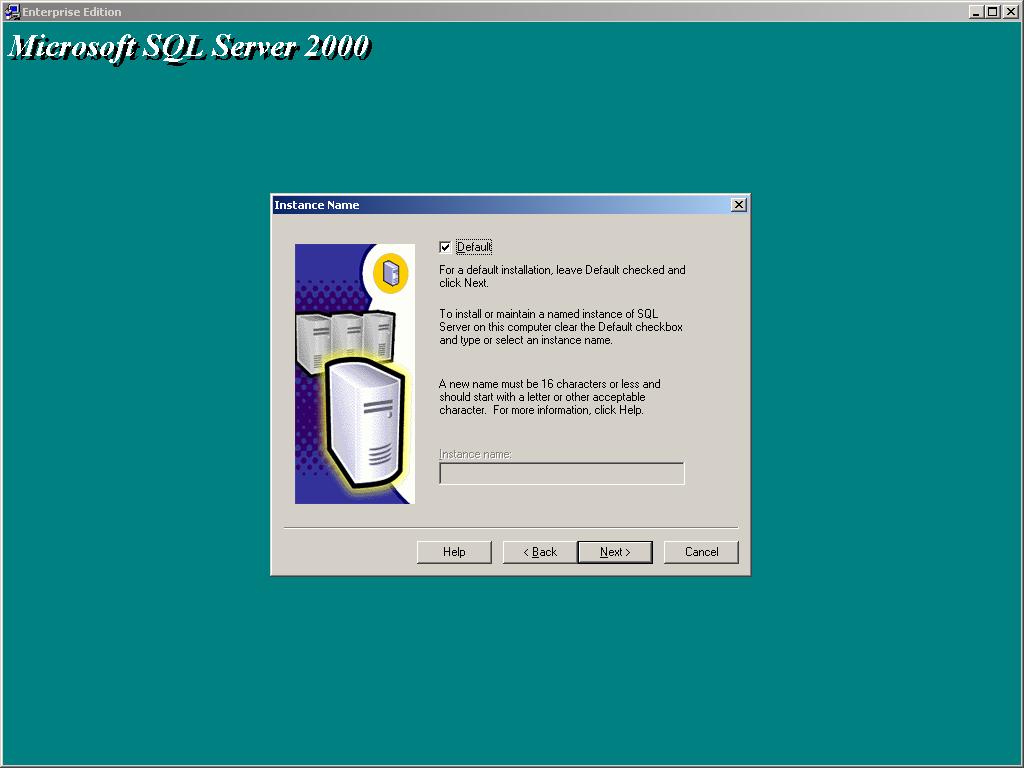Close the Instance Name dialog

739,205
